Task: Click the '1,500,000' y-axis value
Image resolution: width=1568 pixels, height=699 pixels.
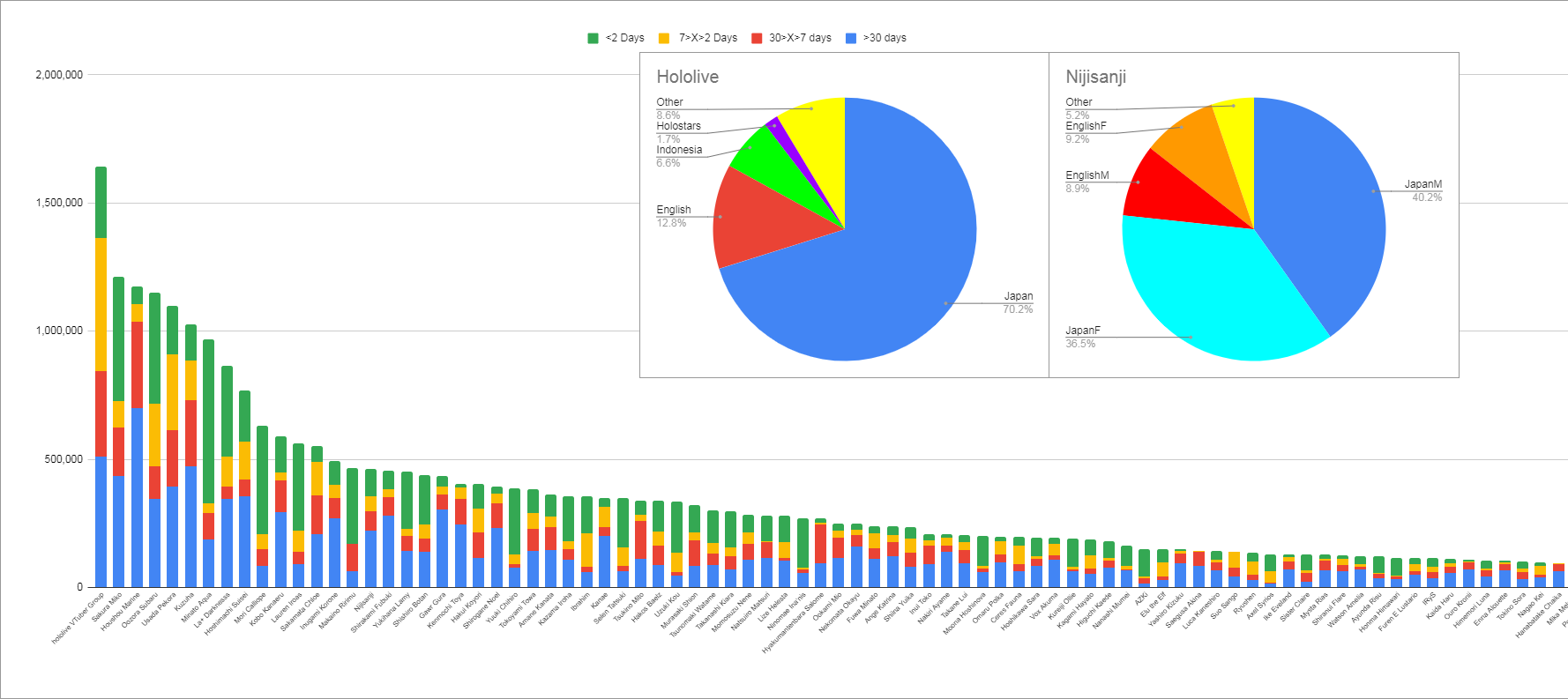Action: pyautogui.click(x=59, y=203)
